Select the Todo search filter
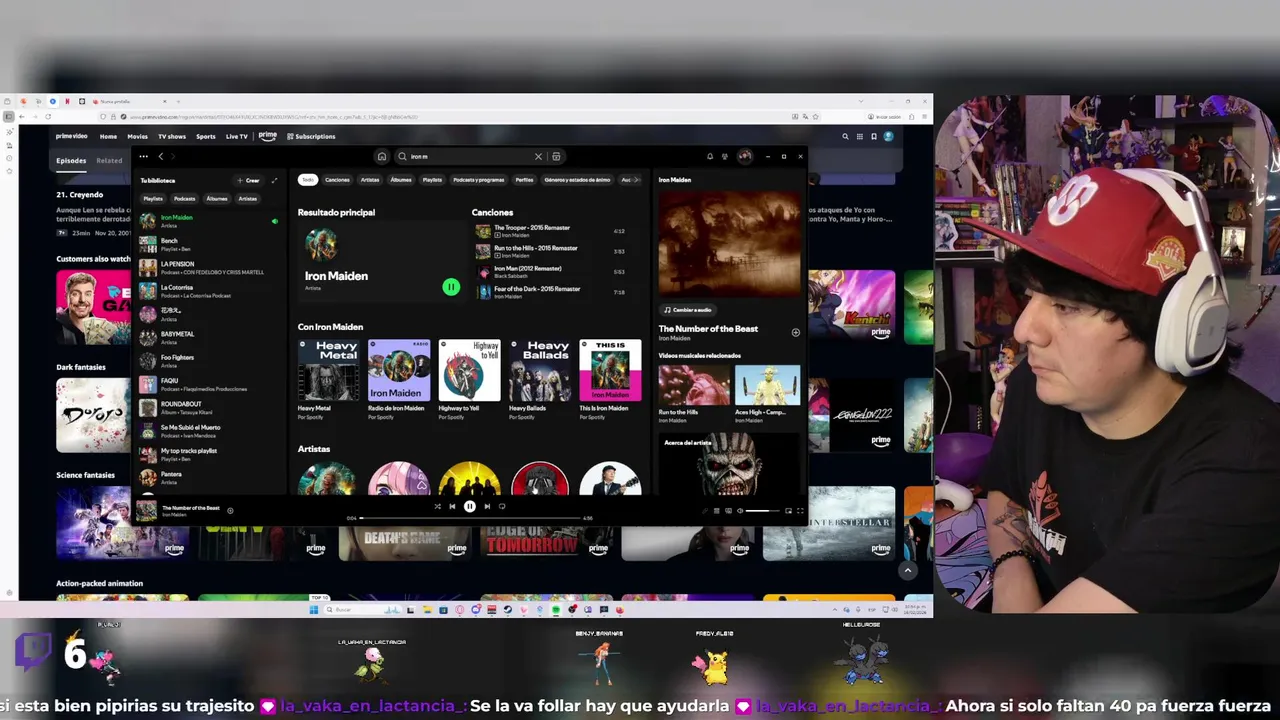Image resolution: width=1280 pixels, height=720 pixels. tap(308, 180)
